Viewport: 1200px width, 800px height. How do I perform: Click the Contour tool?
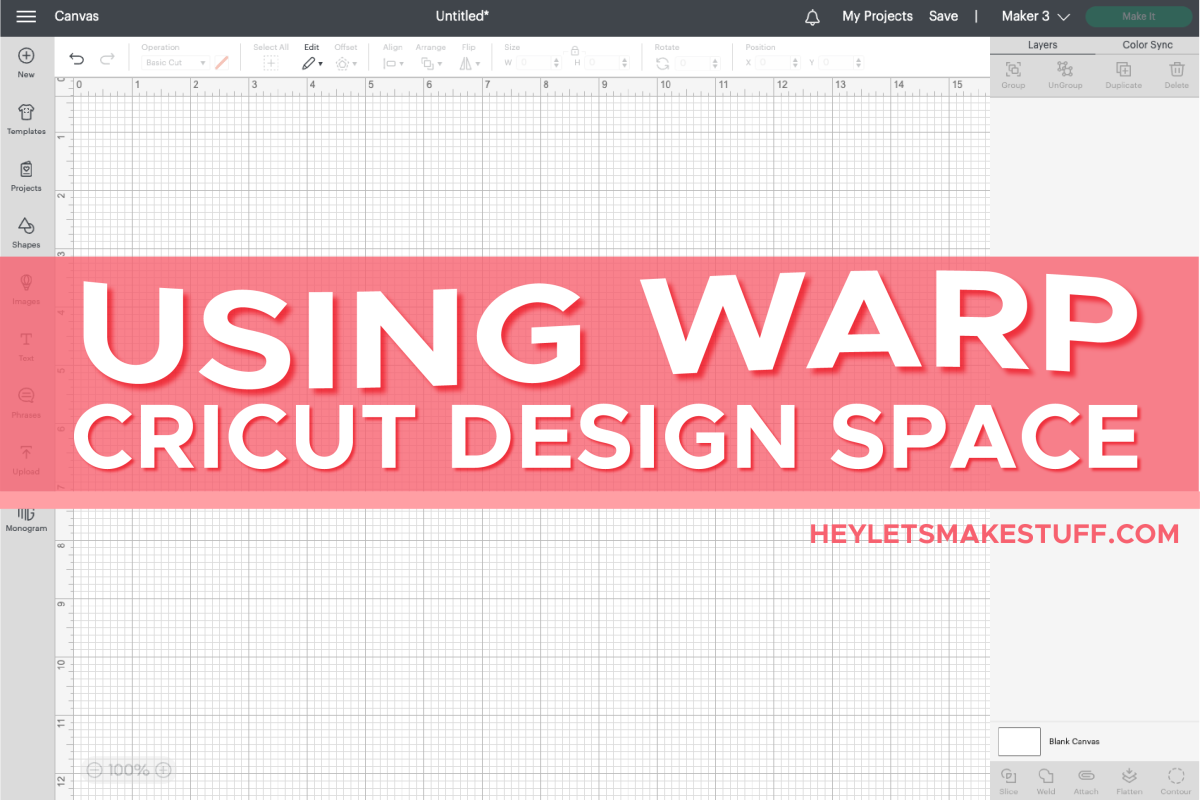[x=1176, y=781]
